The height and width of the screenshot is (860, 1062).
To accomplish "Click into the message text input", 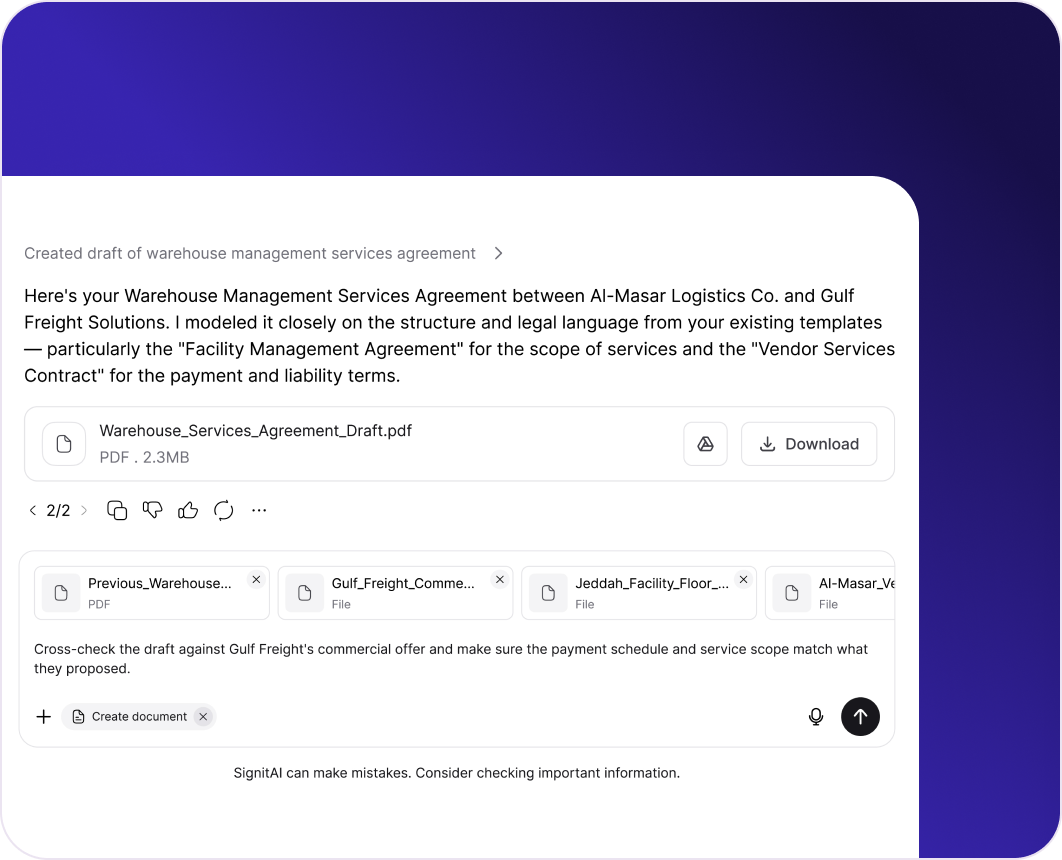I will pos(450,658).
